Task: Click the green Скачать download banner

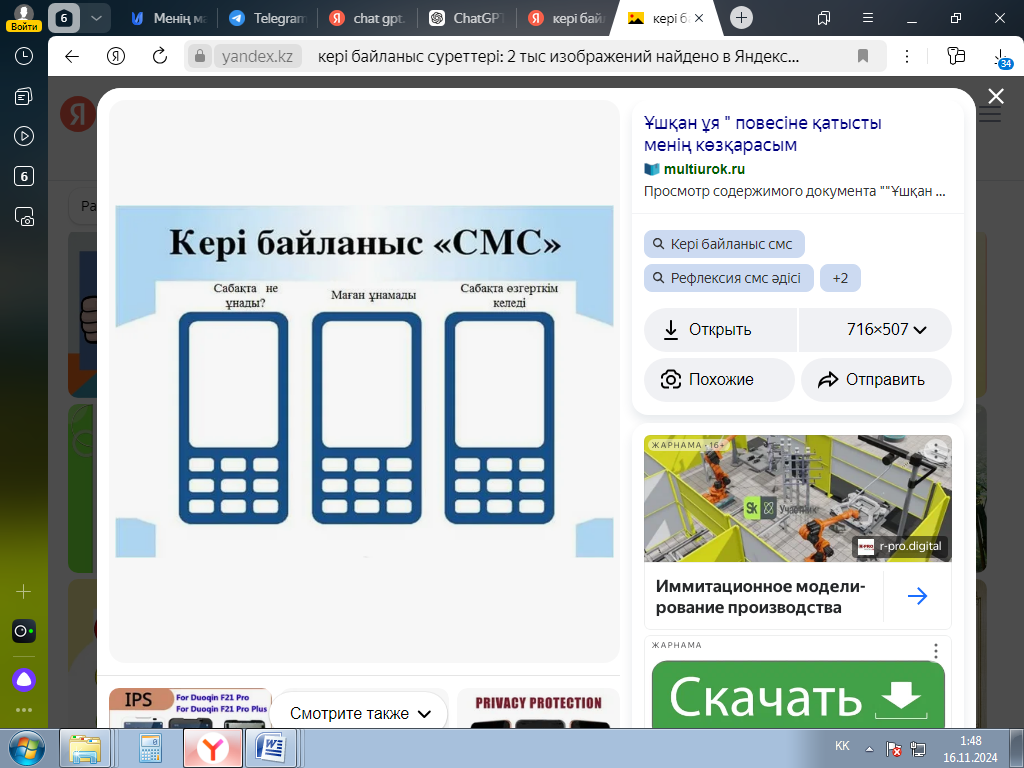Action: [798, 696]
